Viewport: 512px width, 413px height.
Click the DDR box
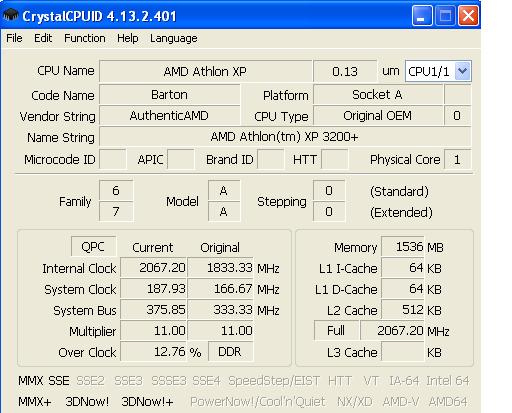click(x=230, y=352)
